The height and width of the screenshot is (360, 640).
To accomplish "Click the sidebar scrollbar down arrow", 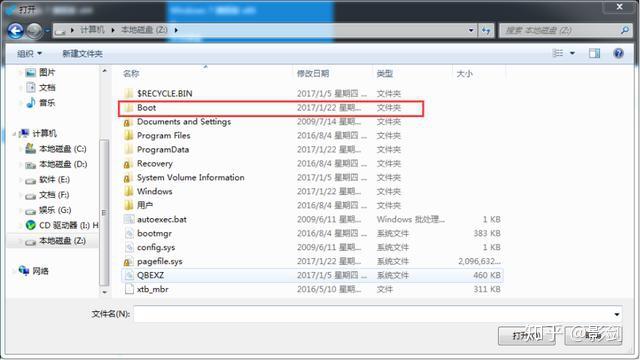I will pos(104,292).
